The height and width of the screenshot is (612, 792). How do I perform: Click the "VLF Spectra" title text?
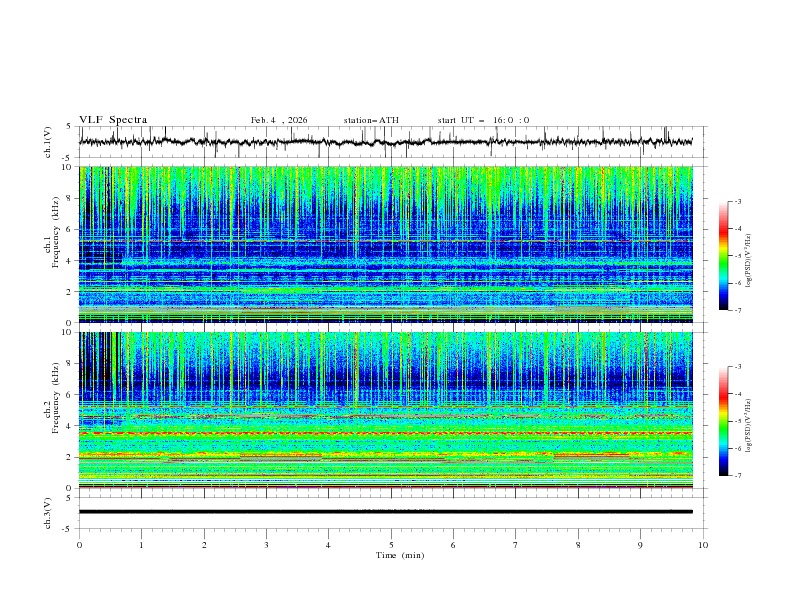[x=113, y=120]
